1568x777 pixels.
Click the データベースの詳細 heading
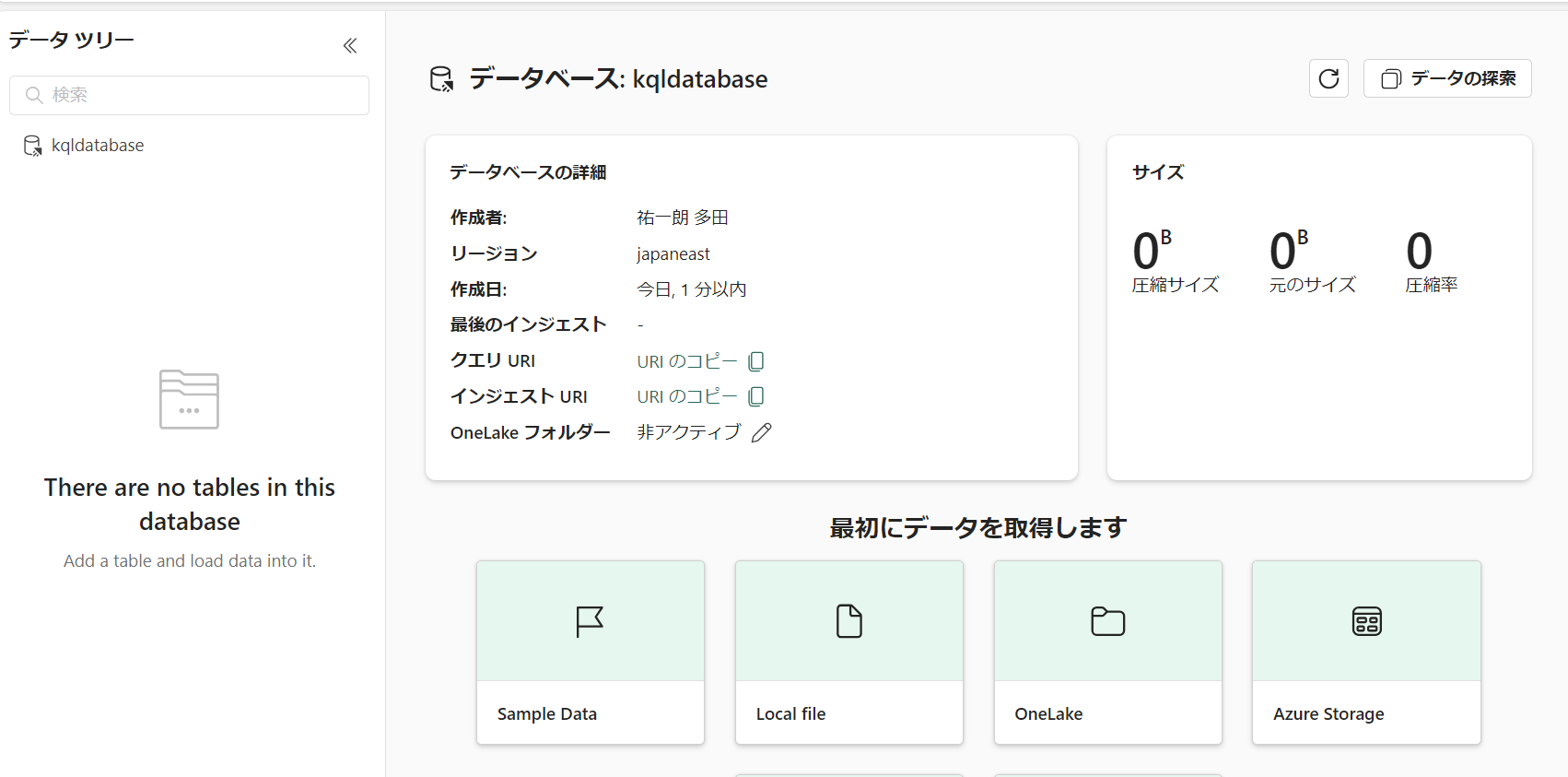tap(528, 172)
